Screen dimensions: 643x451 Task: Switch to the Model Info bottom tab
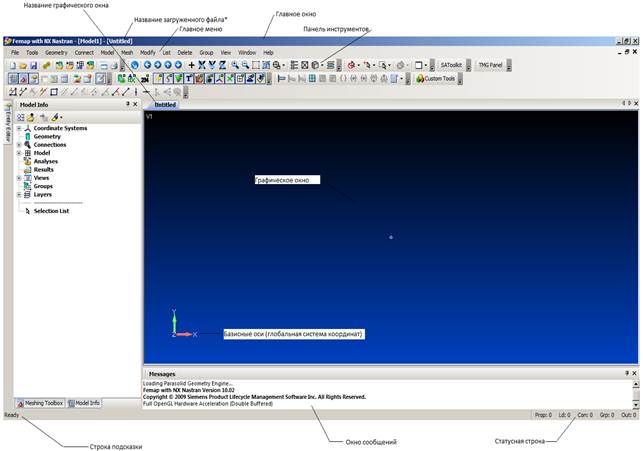point(84,403)
